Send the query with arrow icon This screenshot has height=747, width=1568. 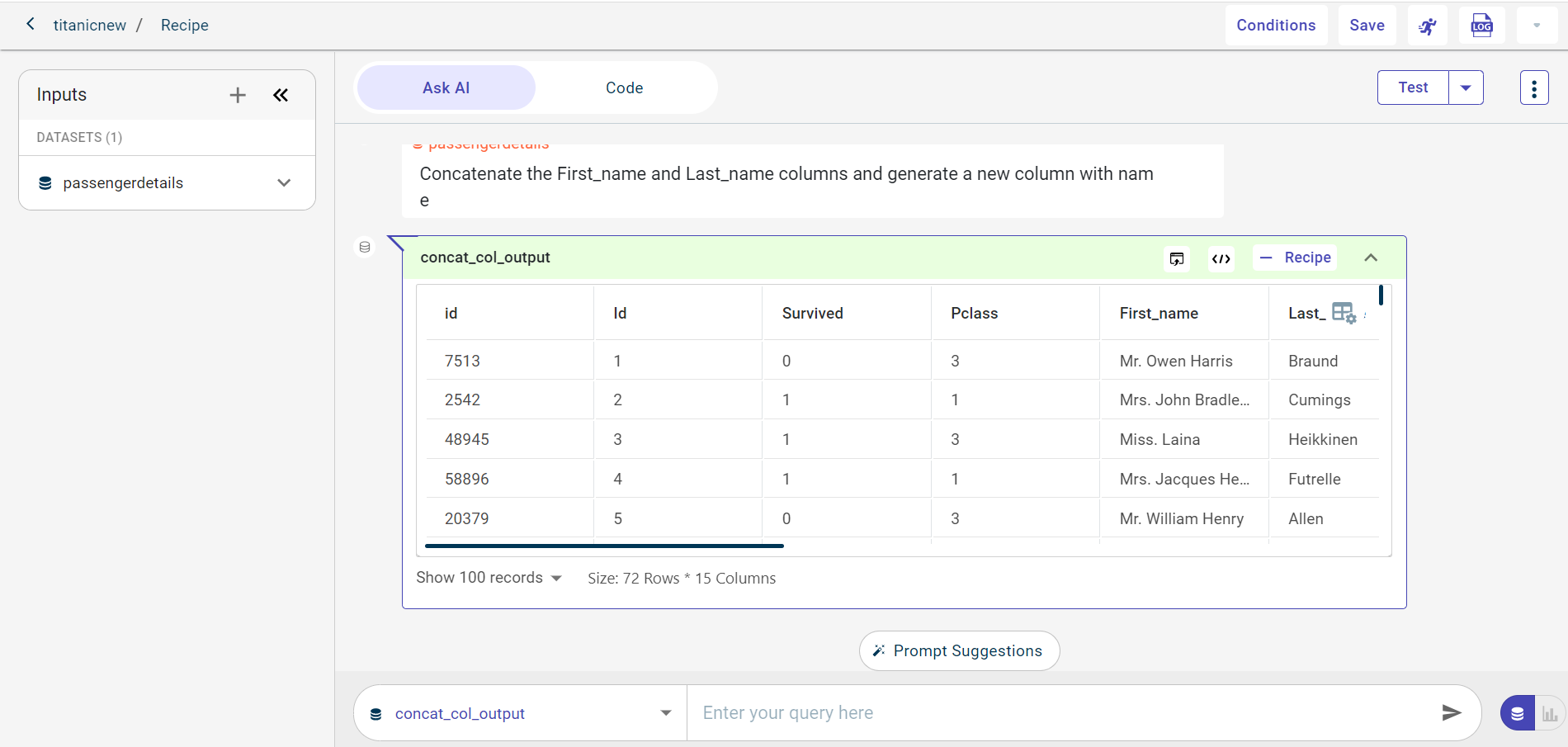pos(1451,712)
